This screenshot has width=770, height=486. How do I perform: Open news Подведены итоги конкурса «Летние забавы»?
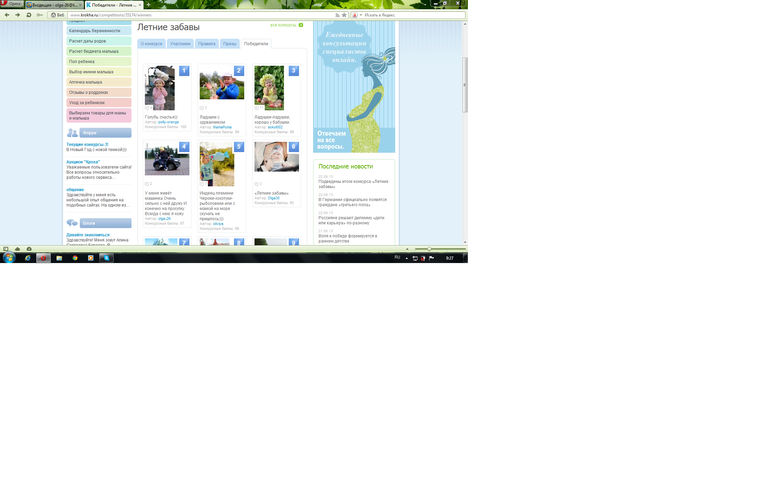click(x=353, y=184)
